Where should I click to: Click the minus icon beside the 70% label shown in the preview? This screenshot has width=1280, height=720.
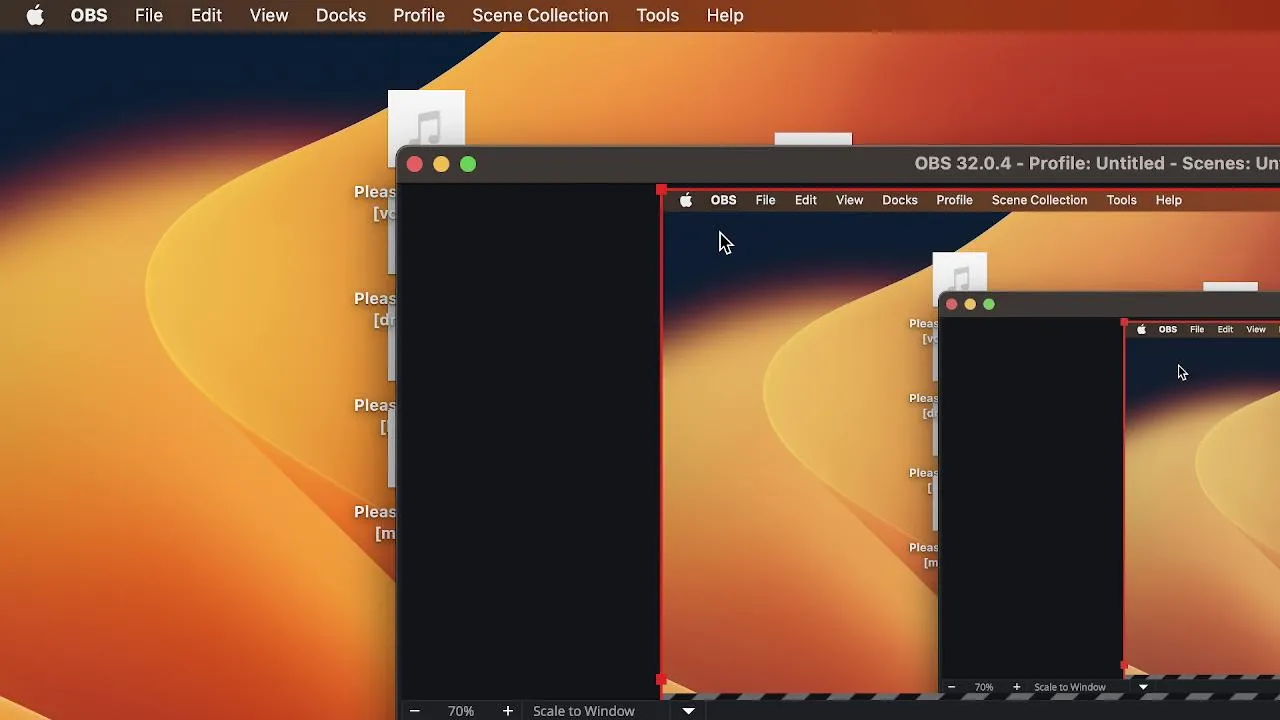(951, 687)
